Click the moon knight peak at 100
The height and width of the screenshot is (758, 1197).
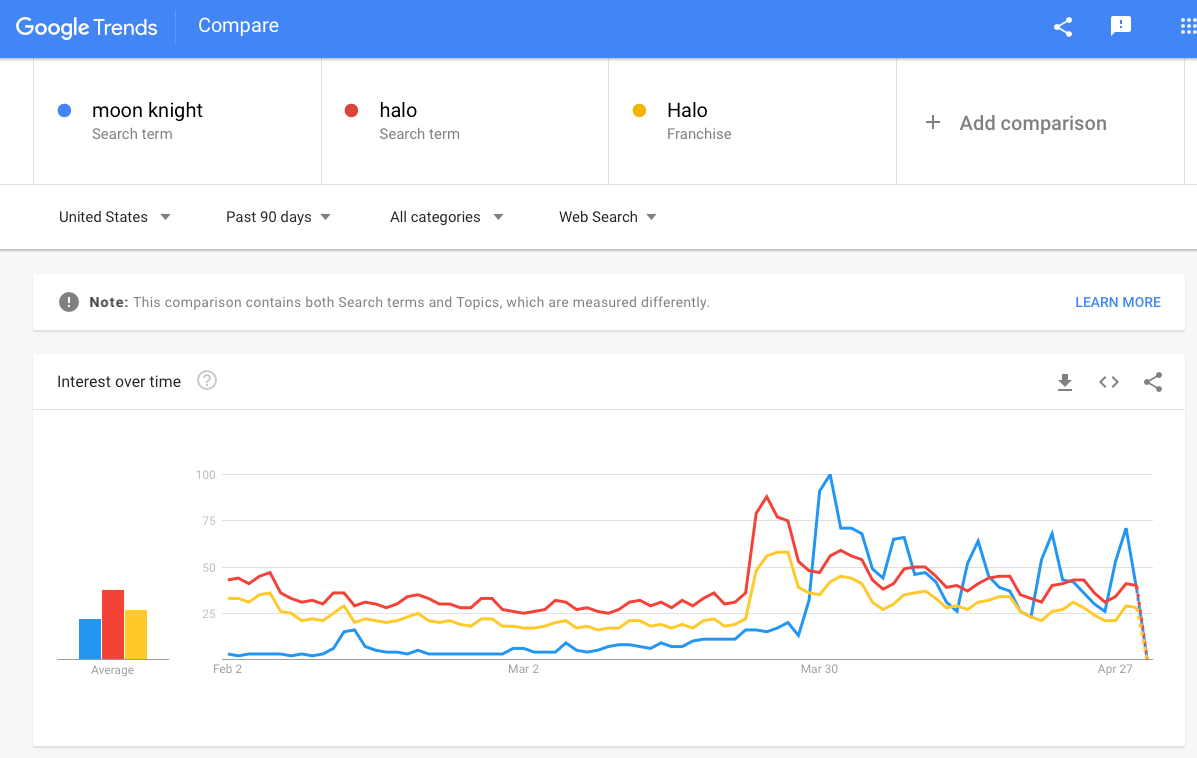pos(830,476)
